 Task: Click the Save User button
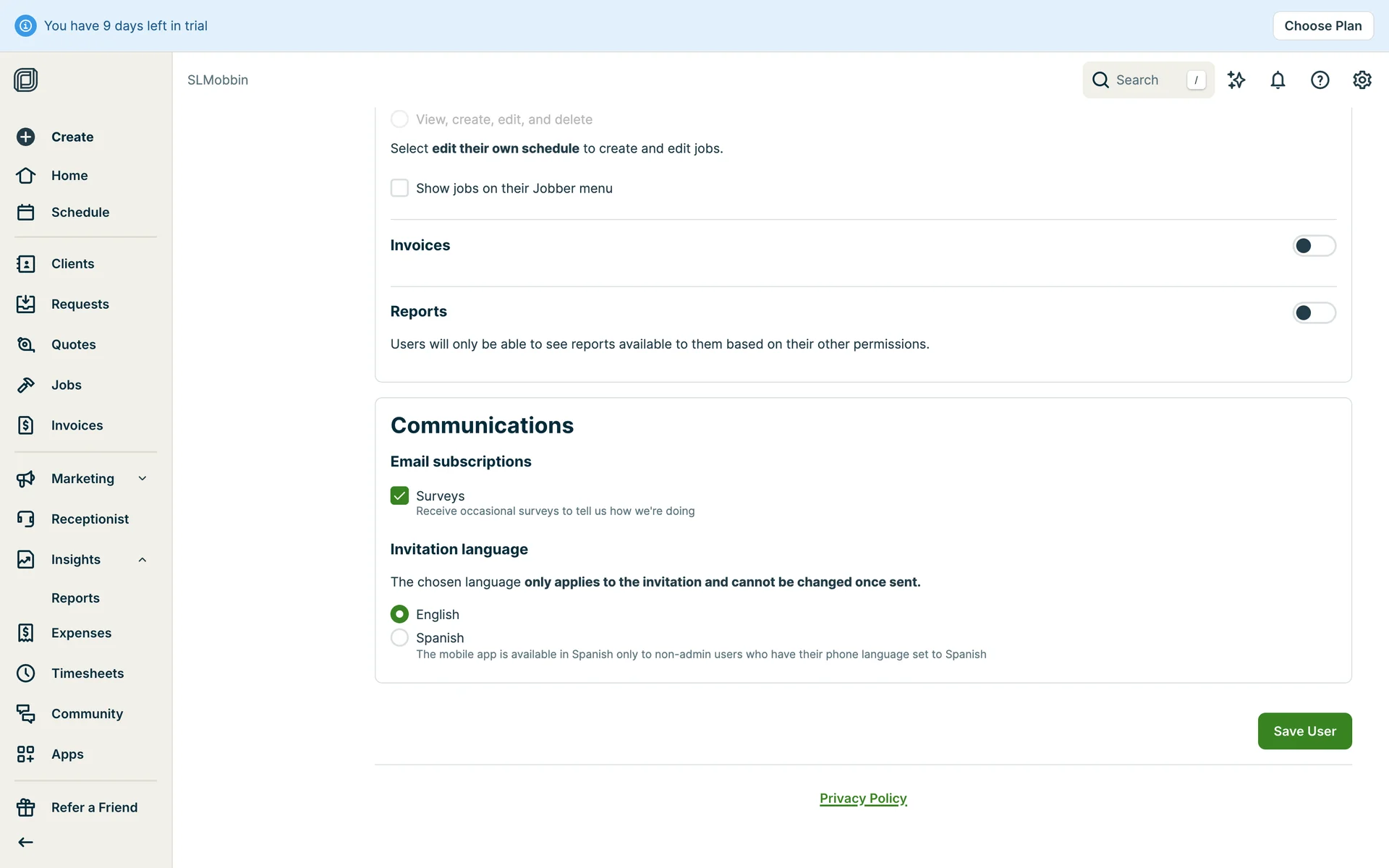pyautogui.click(x=1304, y=731)
